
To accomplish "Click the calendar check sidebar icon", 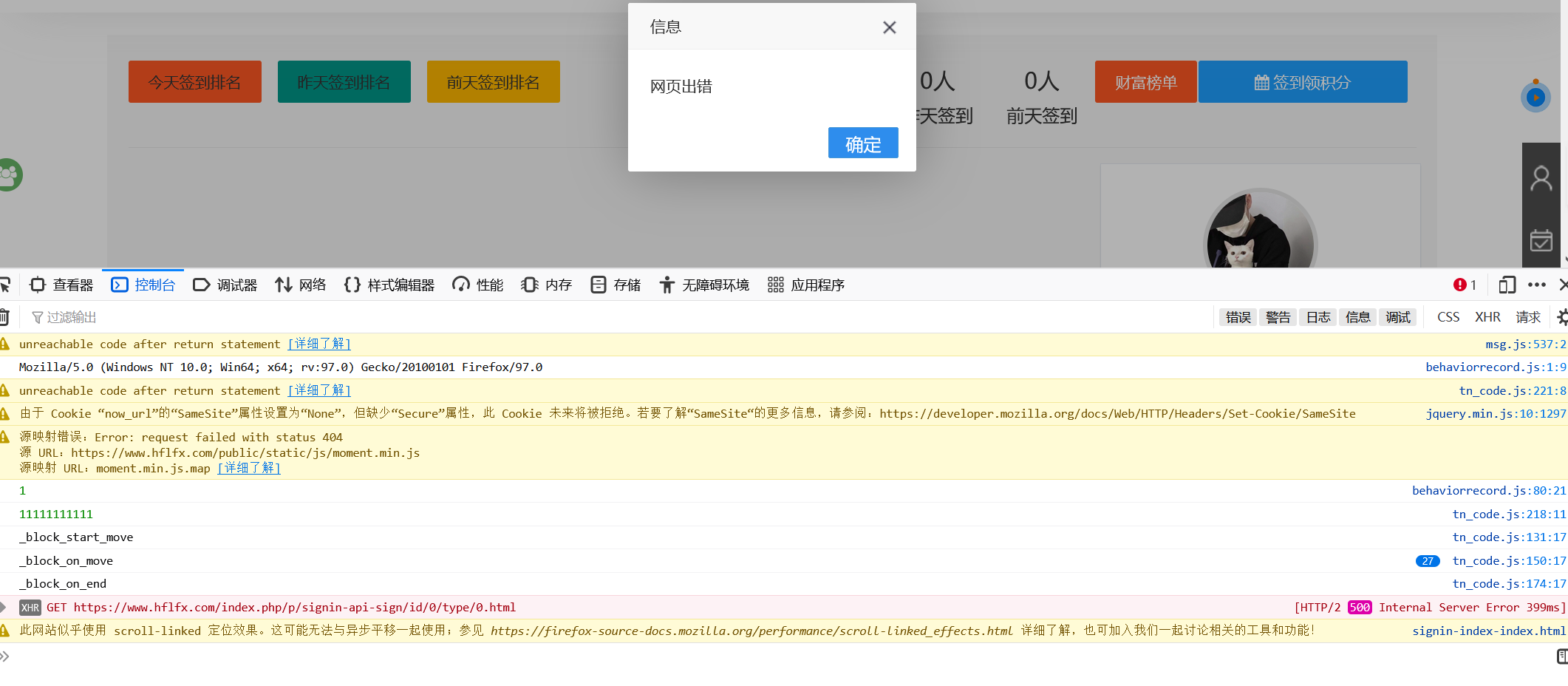I will [x=1541, y=240].
